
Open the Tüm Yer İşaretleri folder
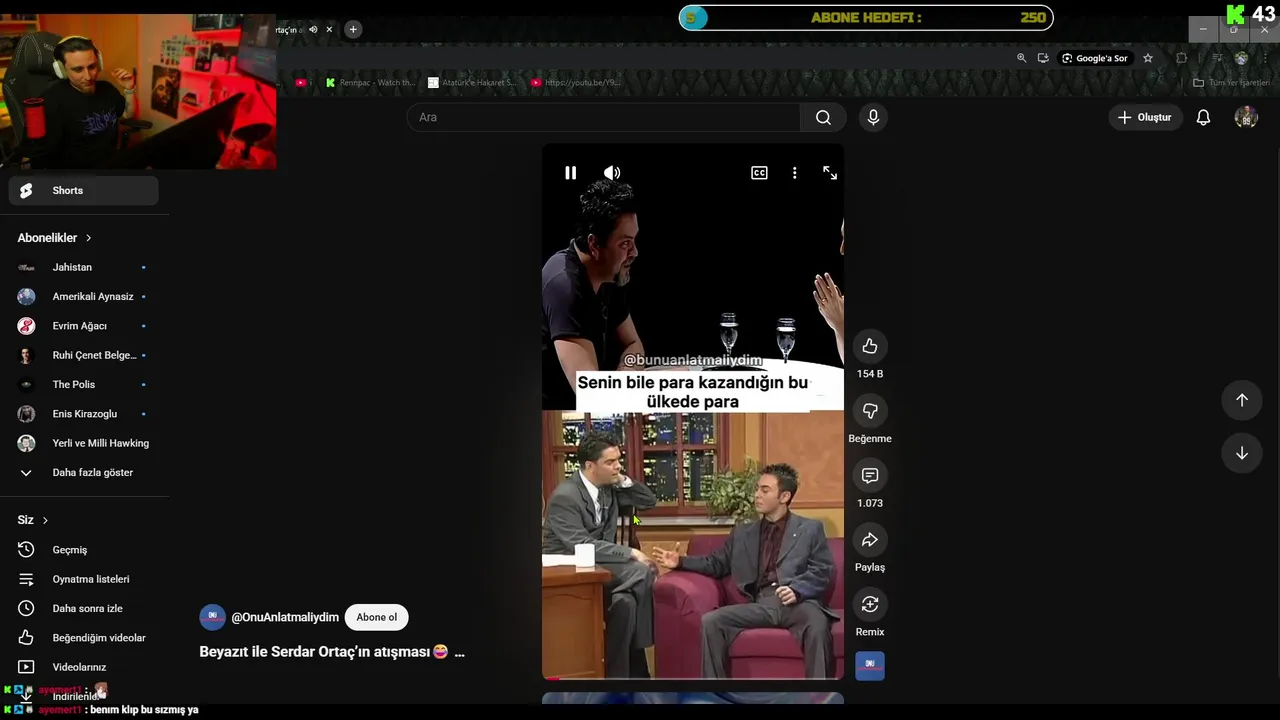tap(1232, 82)
